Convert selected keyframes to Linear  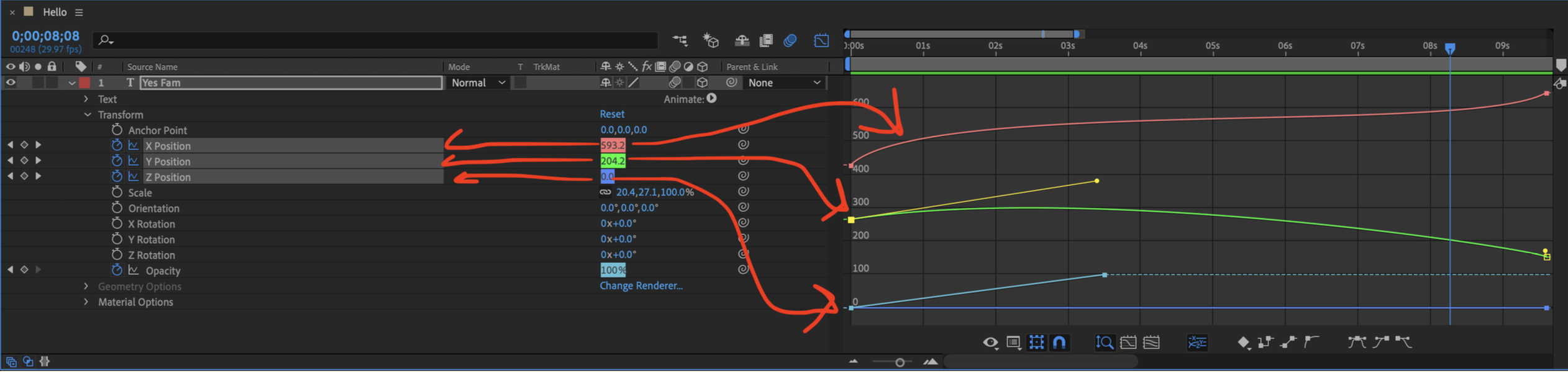1288,342
